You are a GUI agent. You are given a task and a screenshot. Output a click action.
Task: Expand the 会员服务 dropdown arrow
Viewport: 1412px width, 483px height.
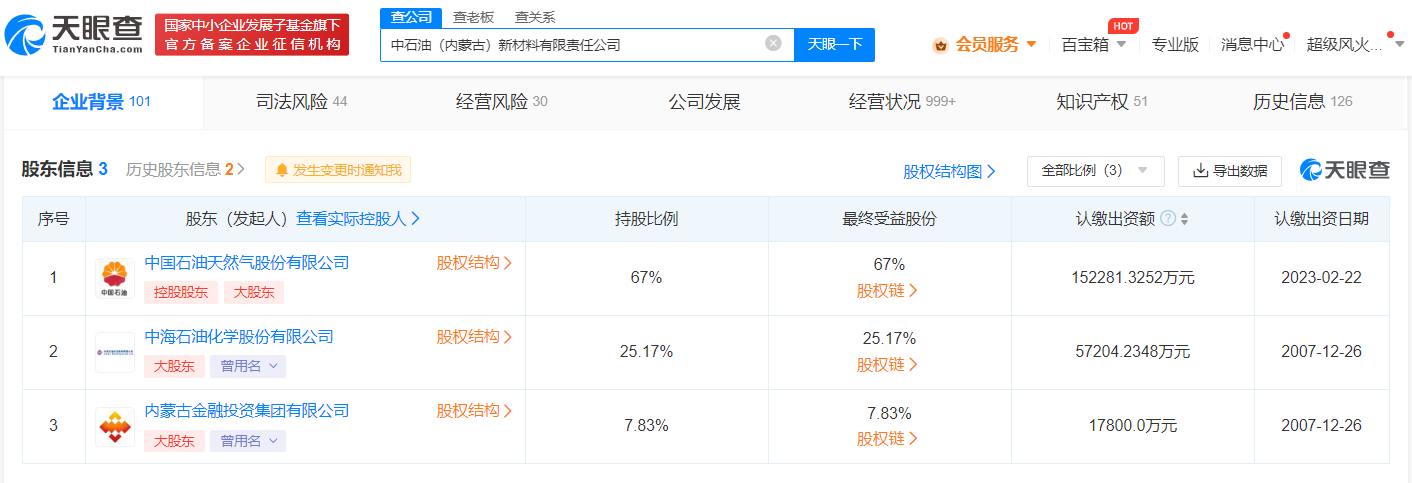coord(1031,45)
